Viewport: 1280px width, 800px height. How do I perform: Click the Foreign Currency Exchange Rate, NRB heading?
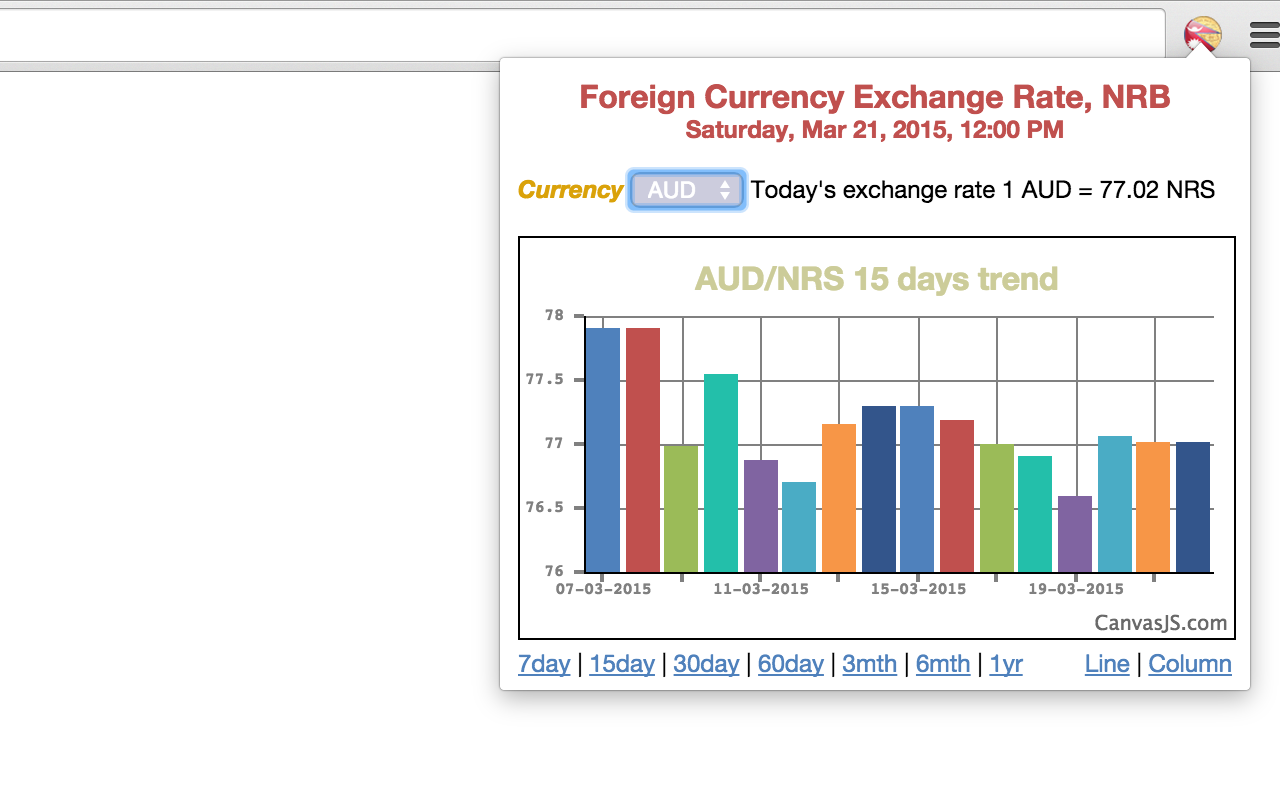click(875, 97)
